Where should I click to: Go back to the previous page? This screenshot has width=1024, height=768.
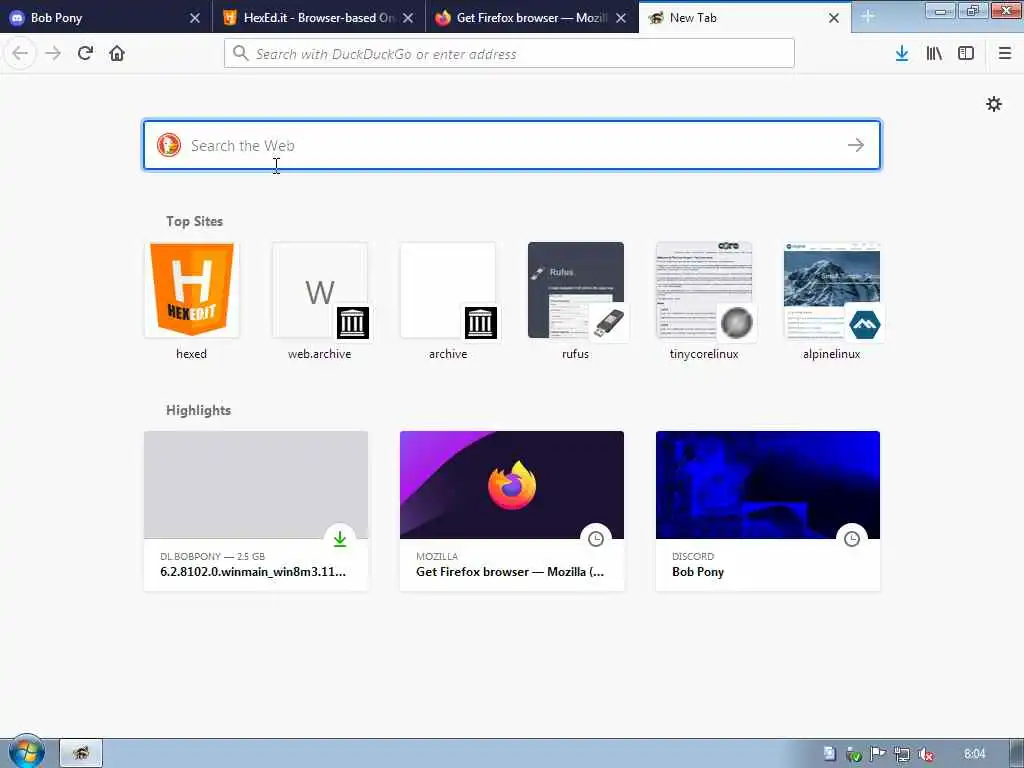[x=20, y=53]
